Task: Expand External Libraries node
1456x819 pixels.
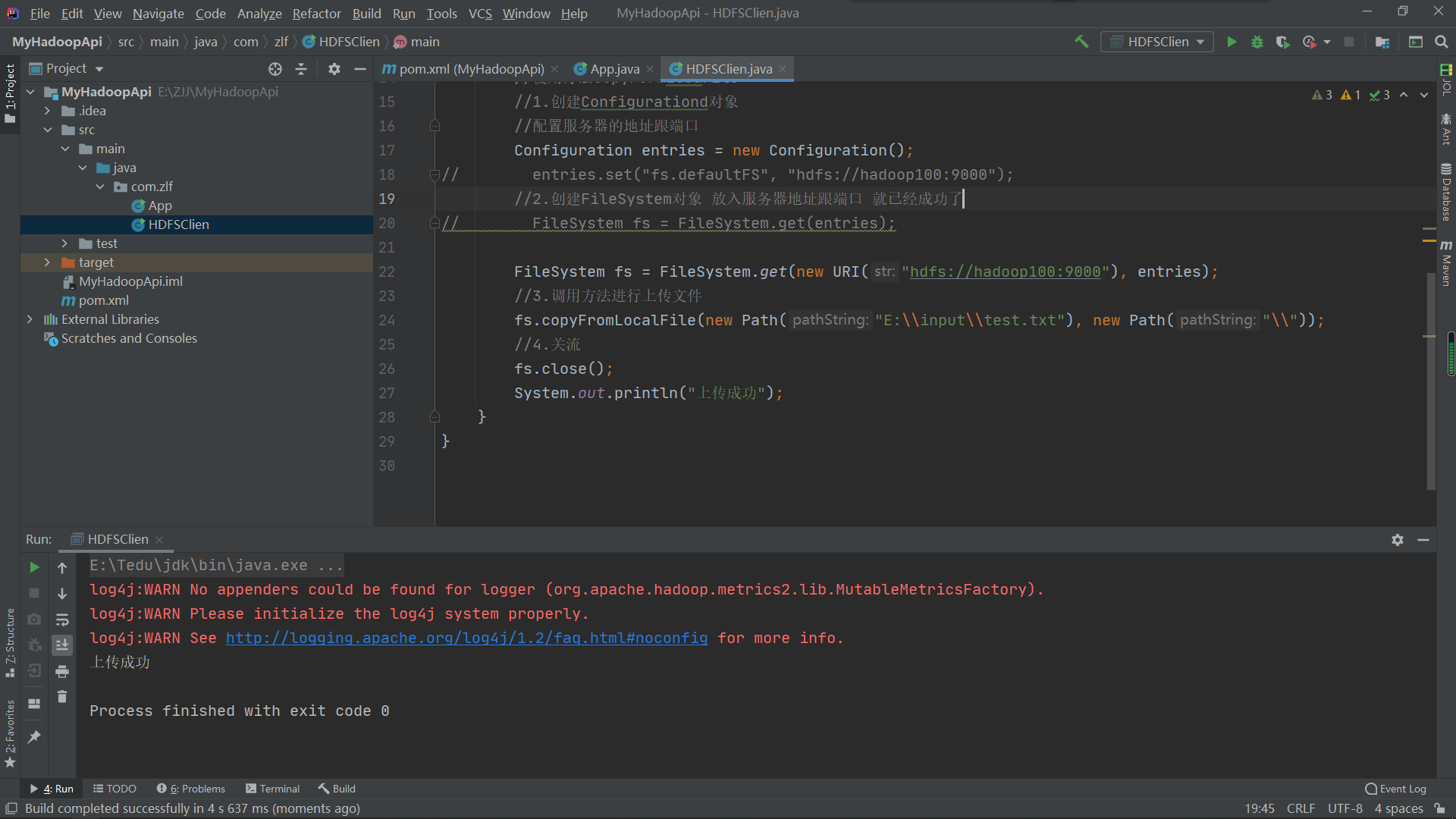Action: coord(30,319)
